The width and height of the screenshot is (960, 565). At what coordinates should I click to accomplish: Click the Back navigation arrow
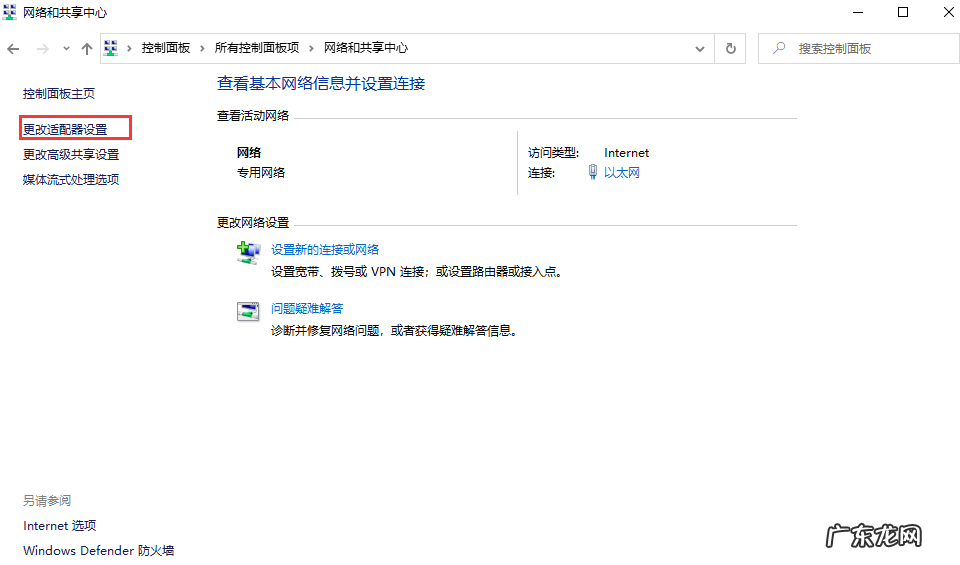tap(13, 49)
